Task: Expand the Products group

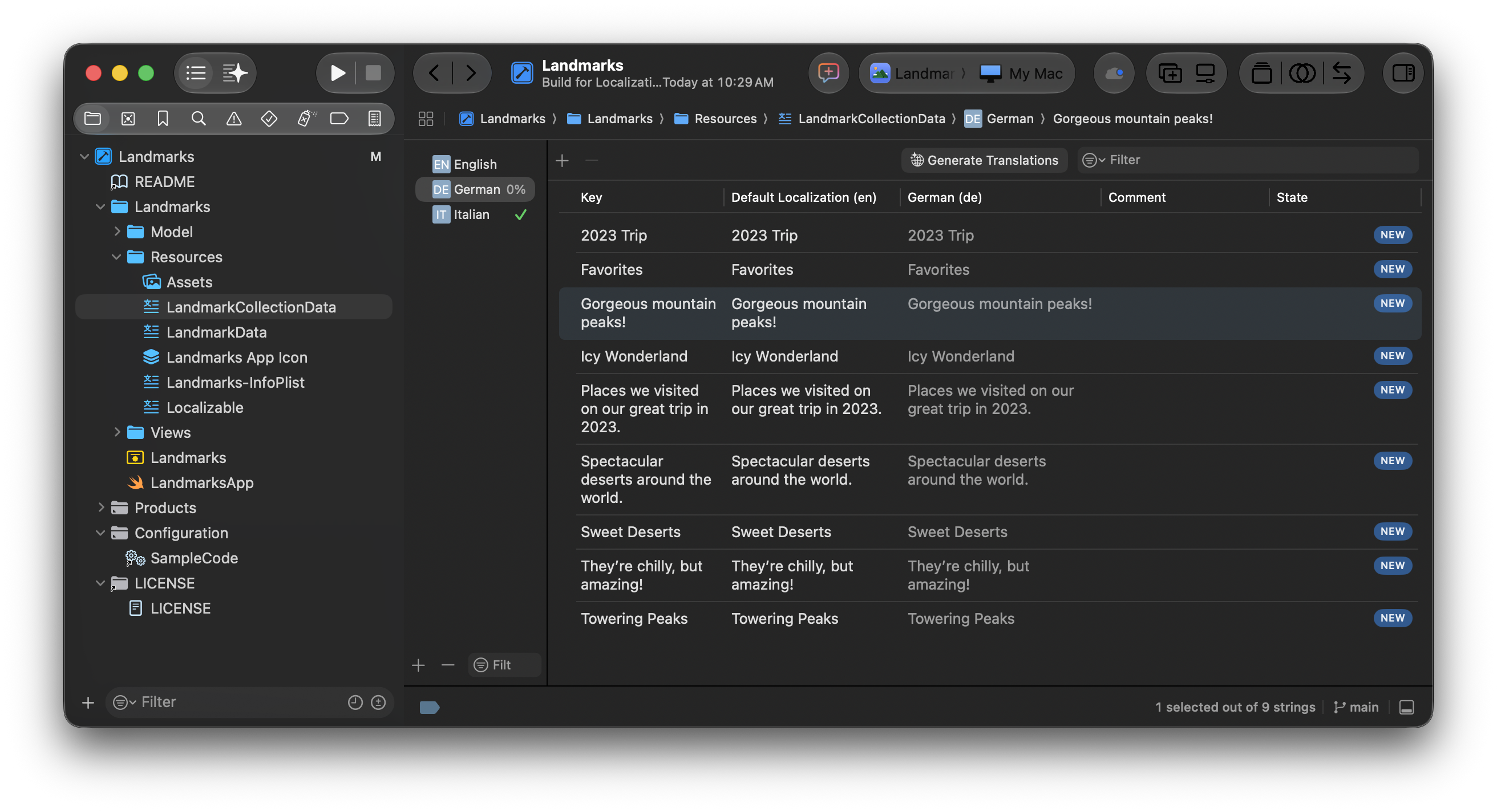Action: coord(100,507)
